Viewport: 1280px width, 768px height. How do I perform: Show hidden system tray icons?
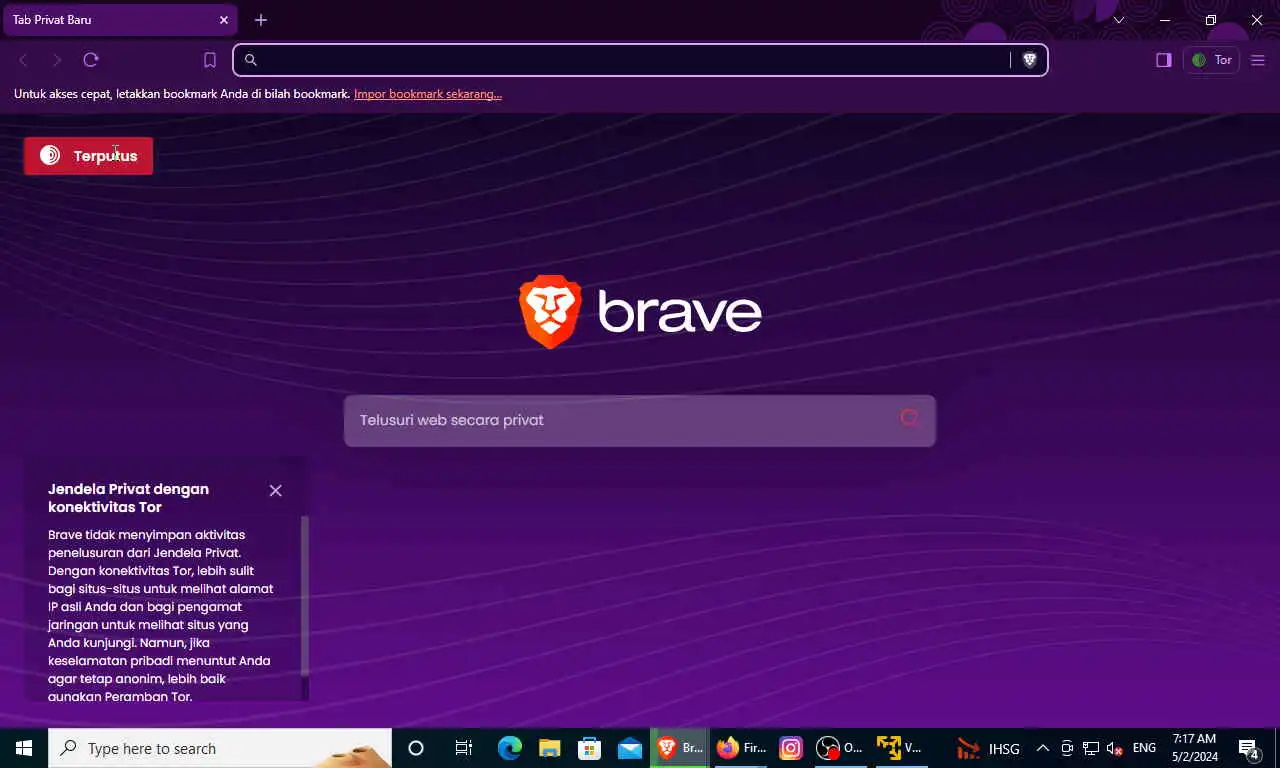tap(1042, 748)
